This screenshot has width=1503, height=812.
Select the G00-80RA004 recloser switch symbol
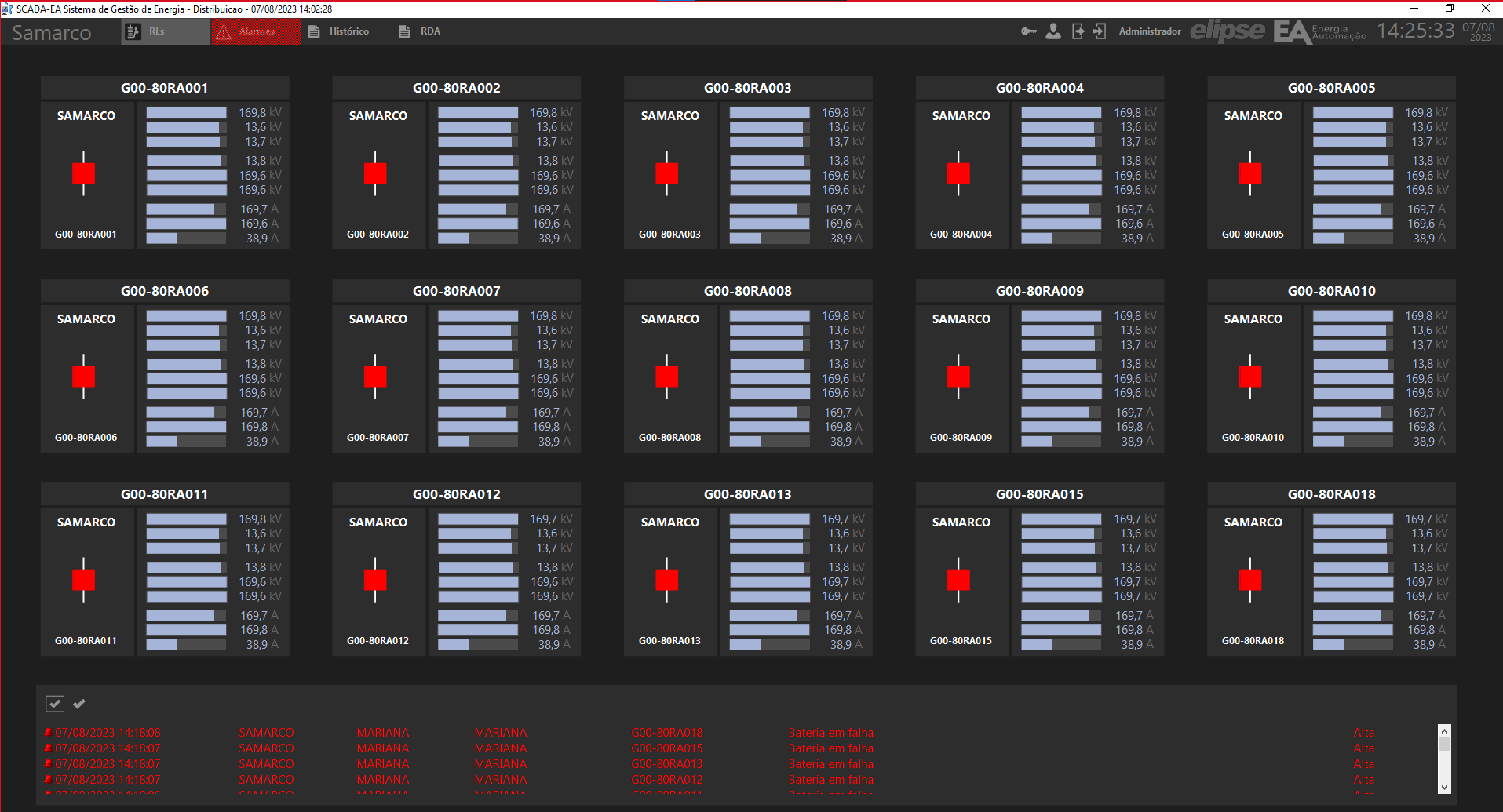tap(958, 173)
